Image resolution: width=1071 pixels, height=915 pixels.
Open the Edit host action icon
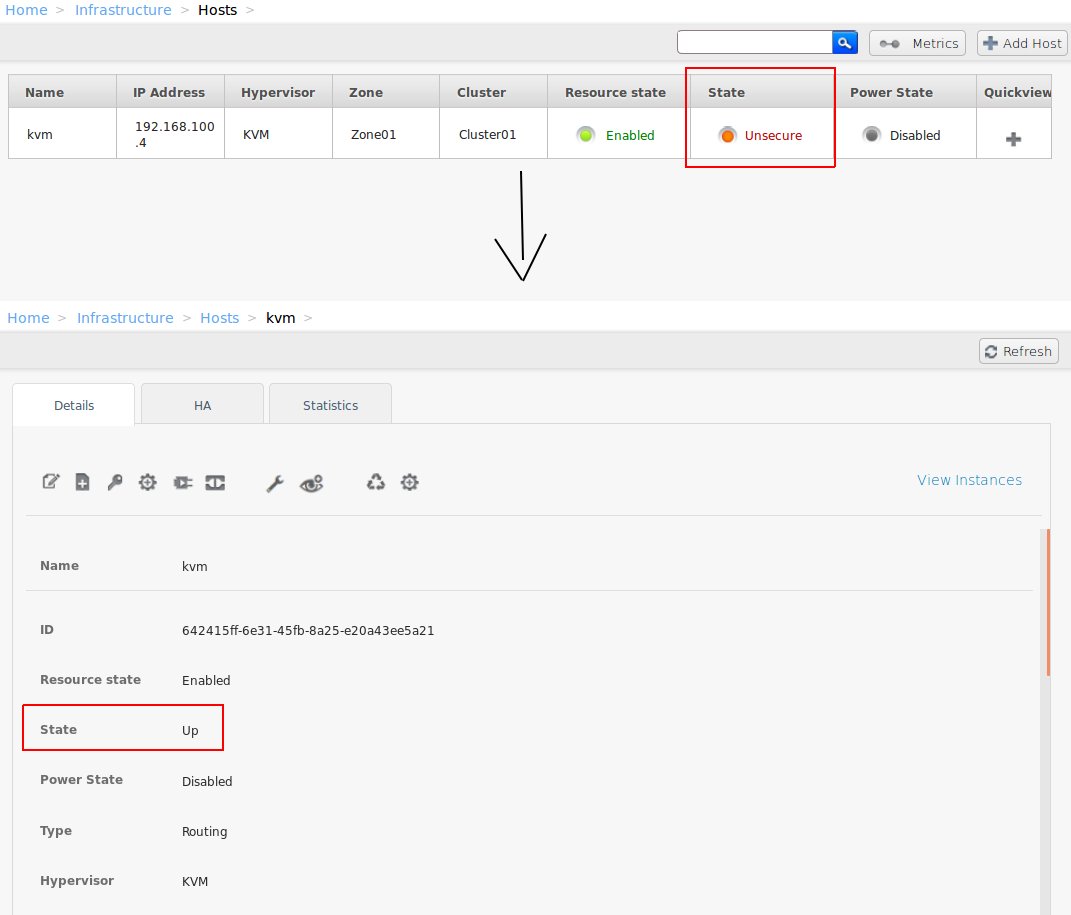(51, 481)
